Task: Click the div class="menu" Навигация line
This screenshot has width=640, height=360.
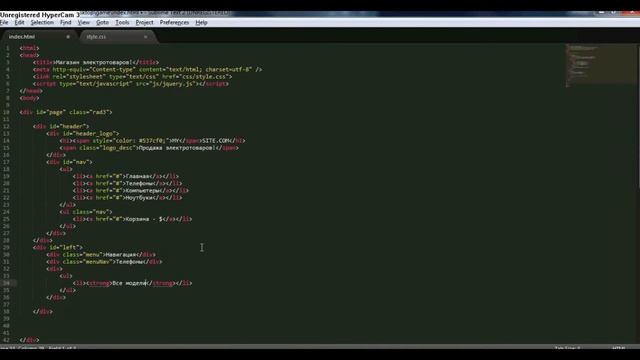Action: 101,255
